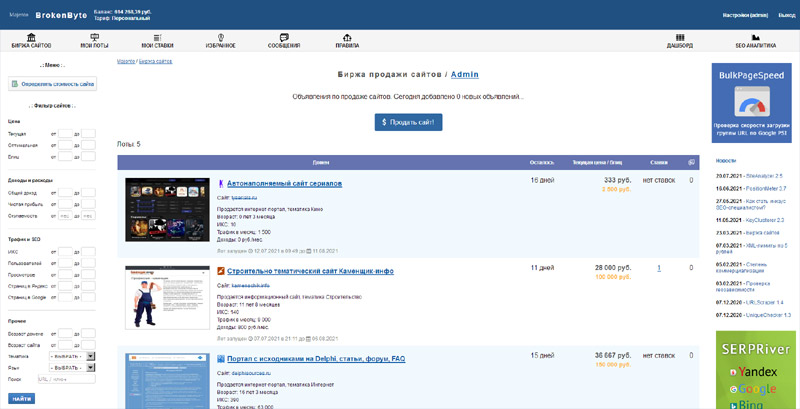Click the Каменщик-инфо site thumbnail
800x409 pixels.
coord(167,297)
